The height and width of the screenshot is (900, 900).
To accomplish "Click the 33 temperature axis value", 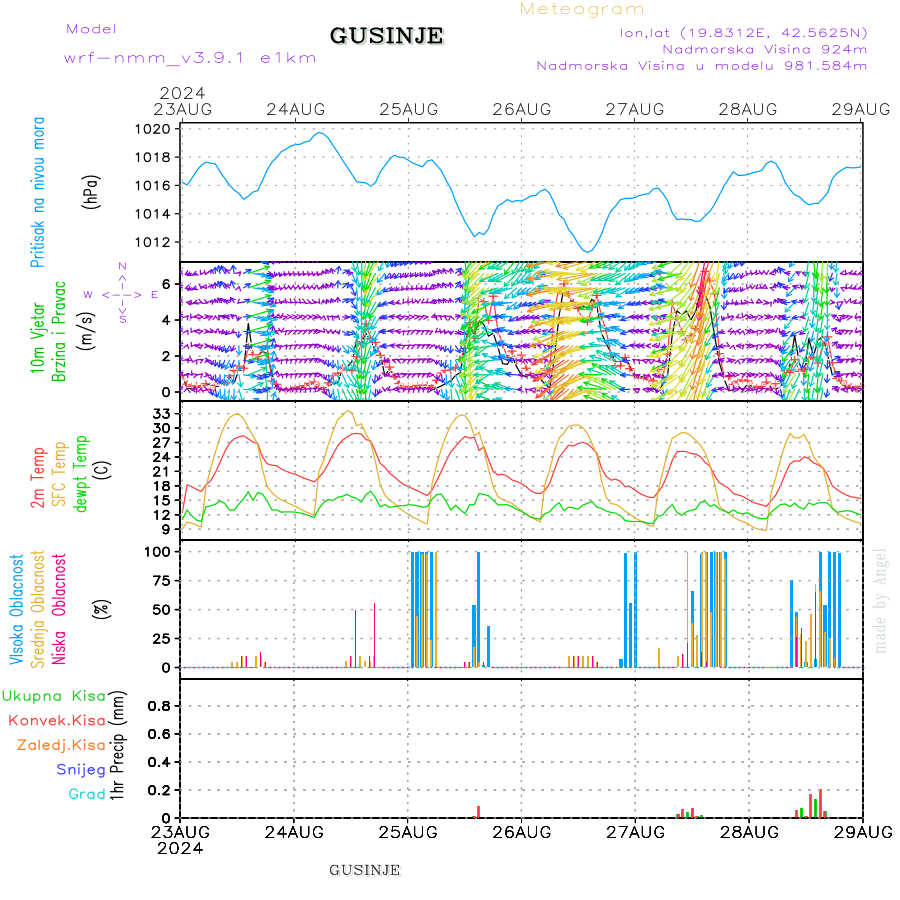I will coord(162,414).
